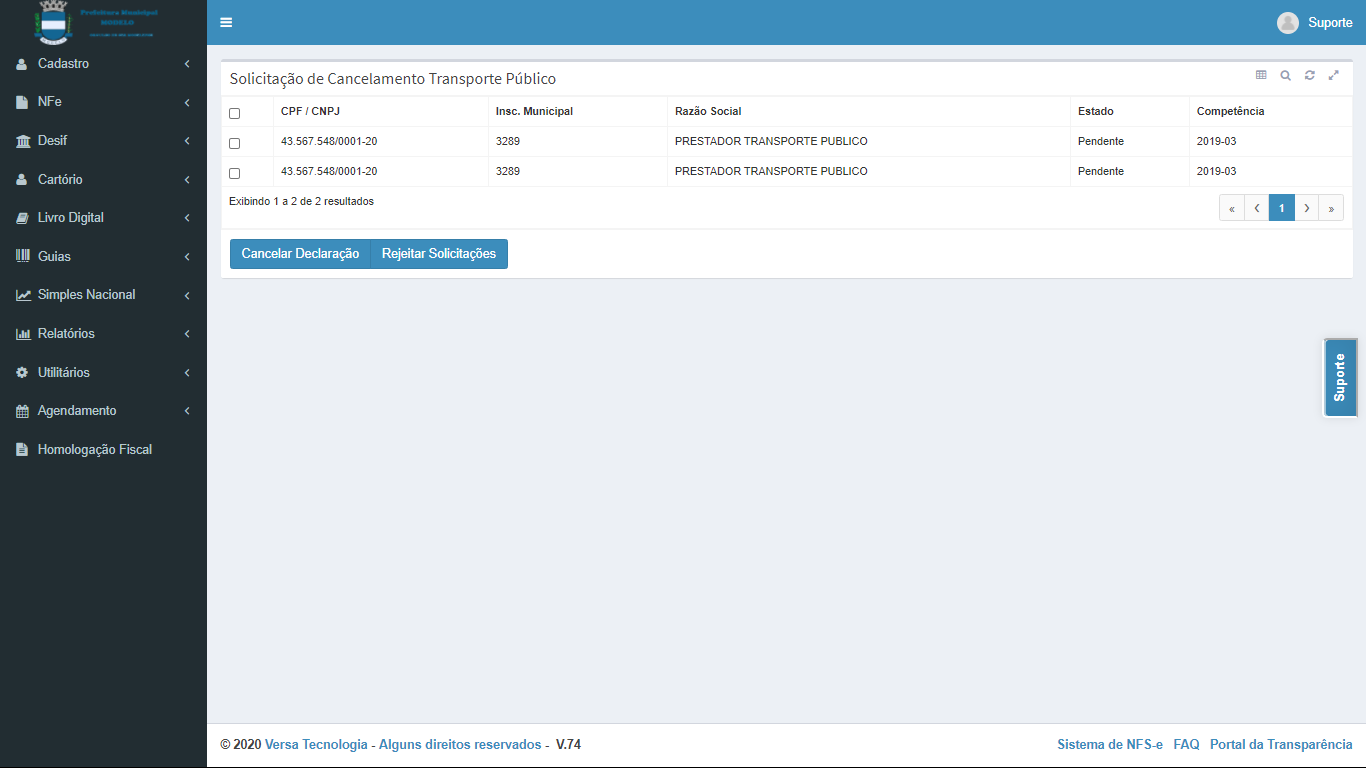Check the first row's checkbox
Viewport: 1366px width, 768px height.
(x=235, y=143)
